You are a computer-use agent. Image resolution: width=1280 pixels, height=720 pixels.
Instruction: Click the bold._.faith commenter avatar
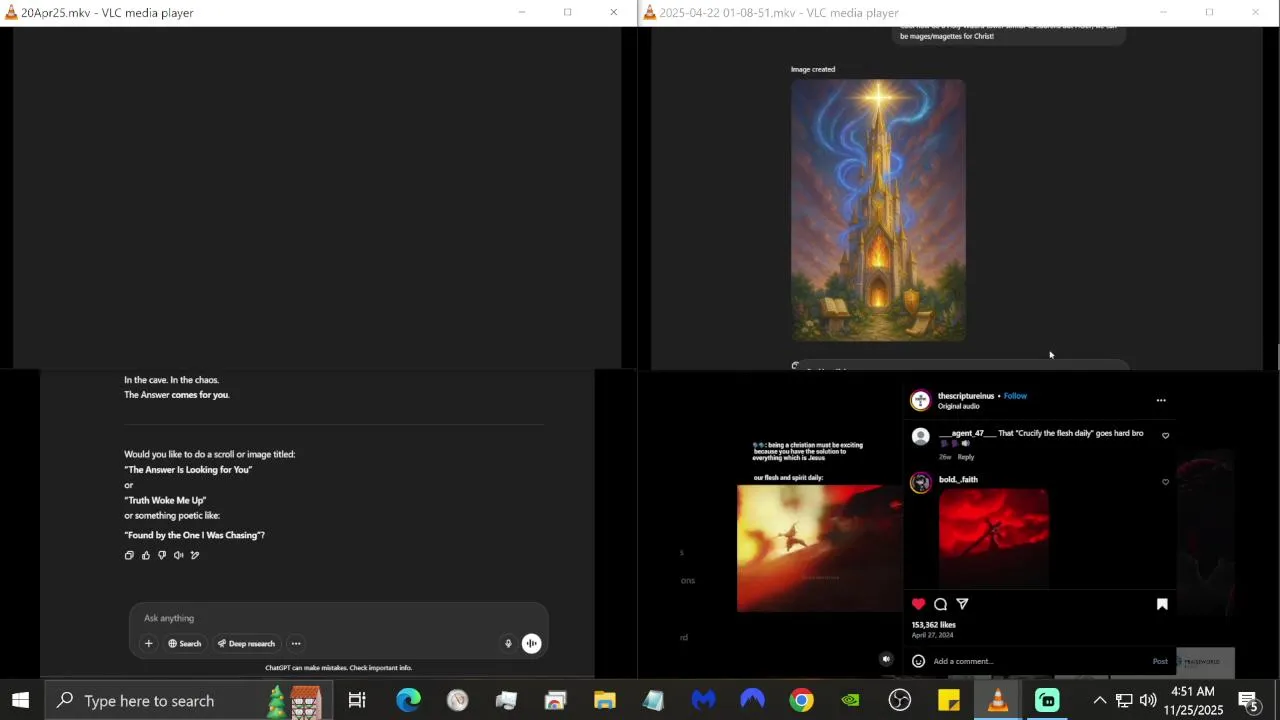(x=920, y=482)
